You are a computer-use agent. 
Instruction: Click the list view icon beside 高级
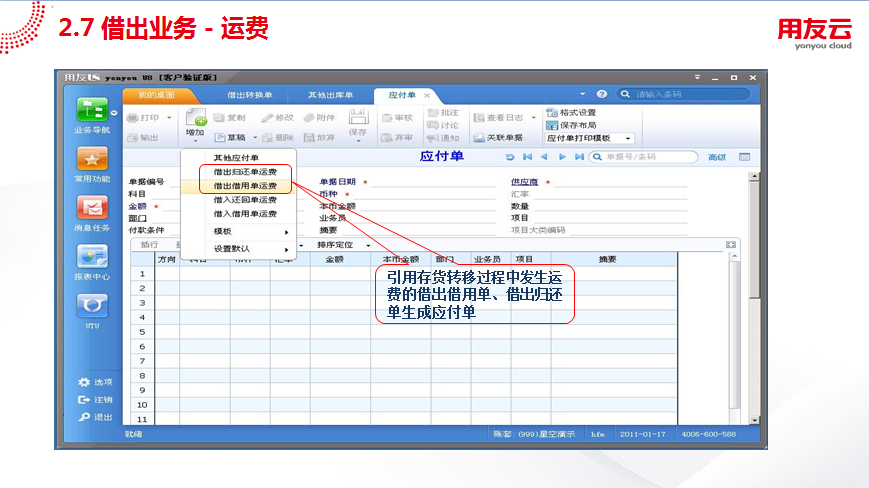click(744, 157)
